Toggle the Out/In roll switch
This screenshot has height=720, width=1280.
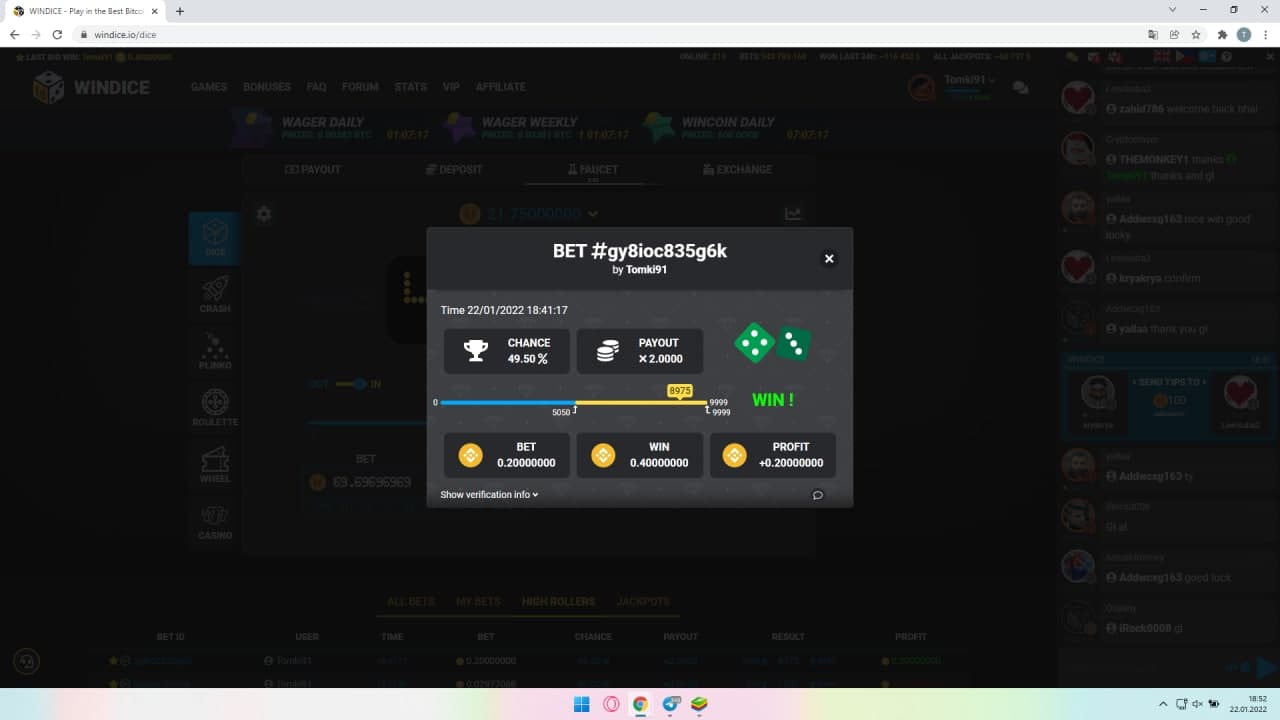[350, 384]
